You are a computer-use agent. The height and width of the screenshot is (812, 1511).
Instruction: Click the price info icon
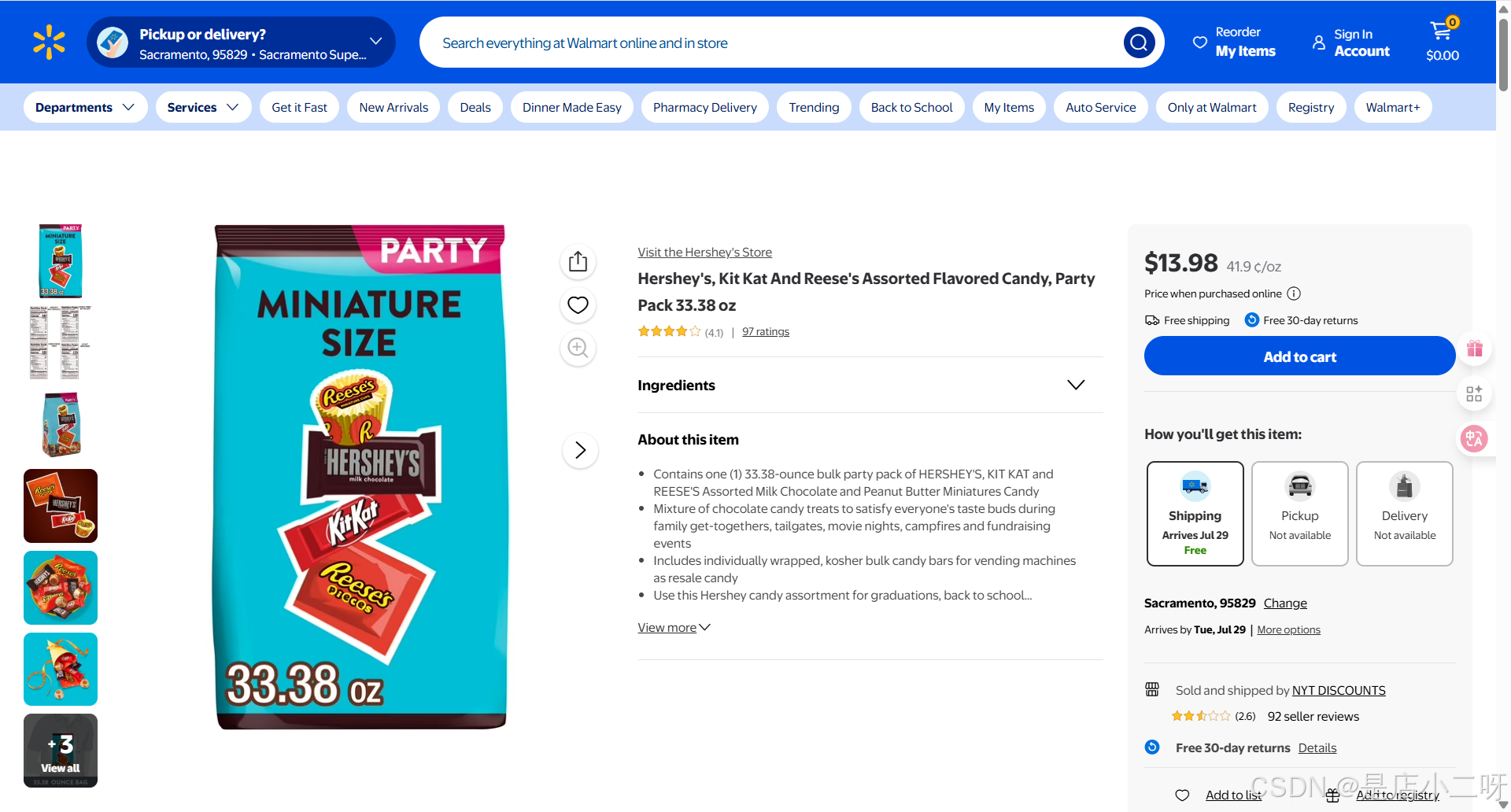[x=1294, y=293]
